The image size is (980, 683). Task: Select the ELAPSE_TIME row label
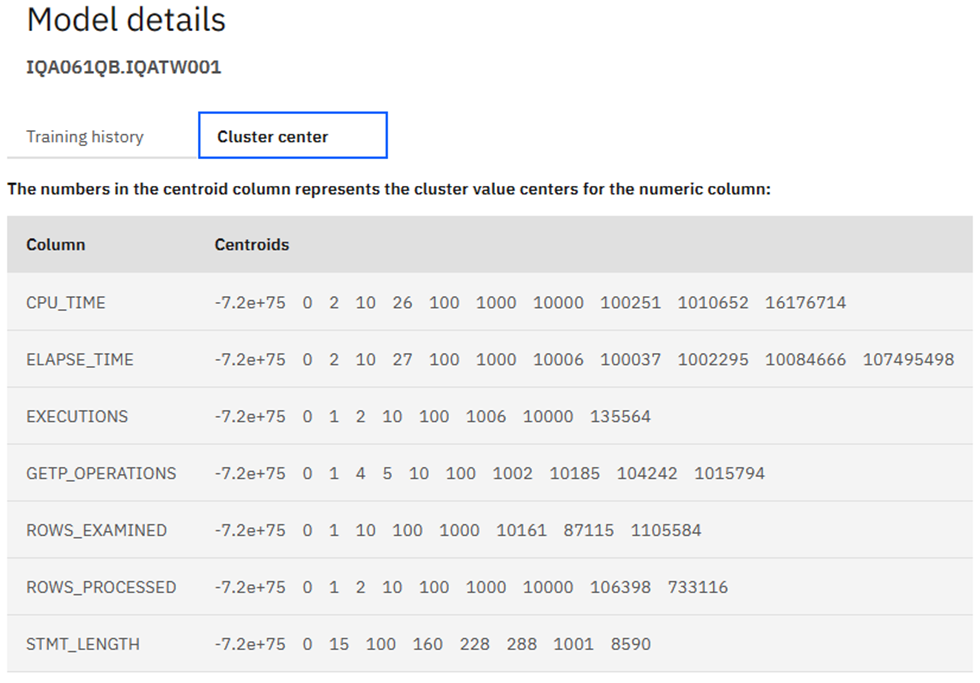click(80, 359)
